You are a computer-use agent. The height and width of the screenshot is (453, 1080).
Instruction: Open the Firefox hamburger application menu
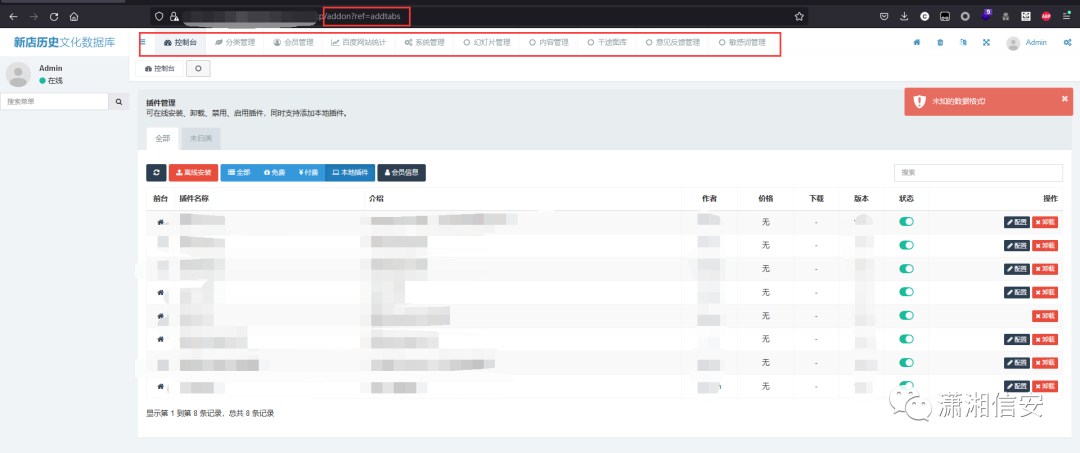(1066, 16)
